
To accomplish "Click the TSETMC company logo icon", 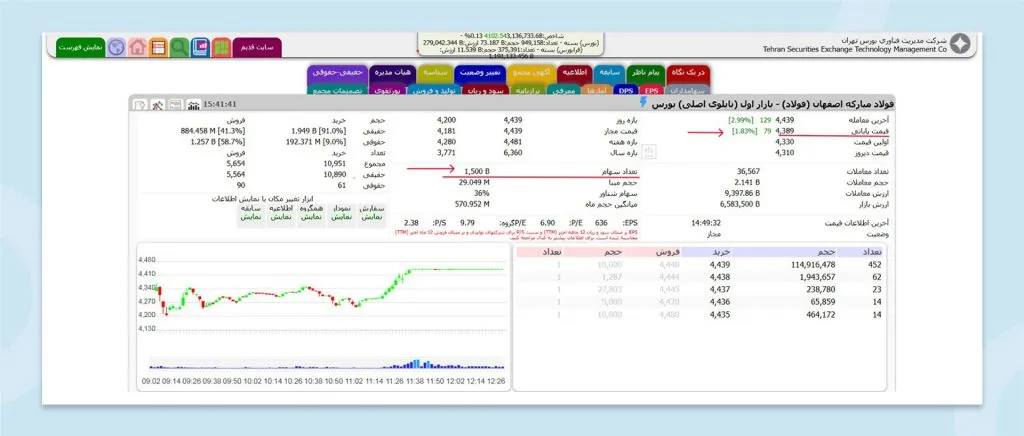I will coord(959,44).
